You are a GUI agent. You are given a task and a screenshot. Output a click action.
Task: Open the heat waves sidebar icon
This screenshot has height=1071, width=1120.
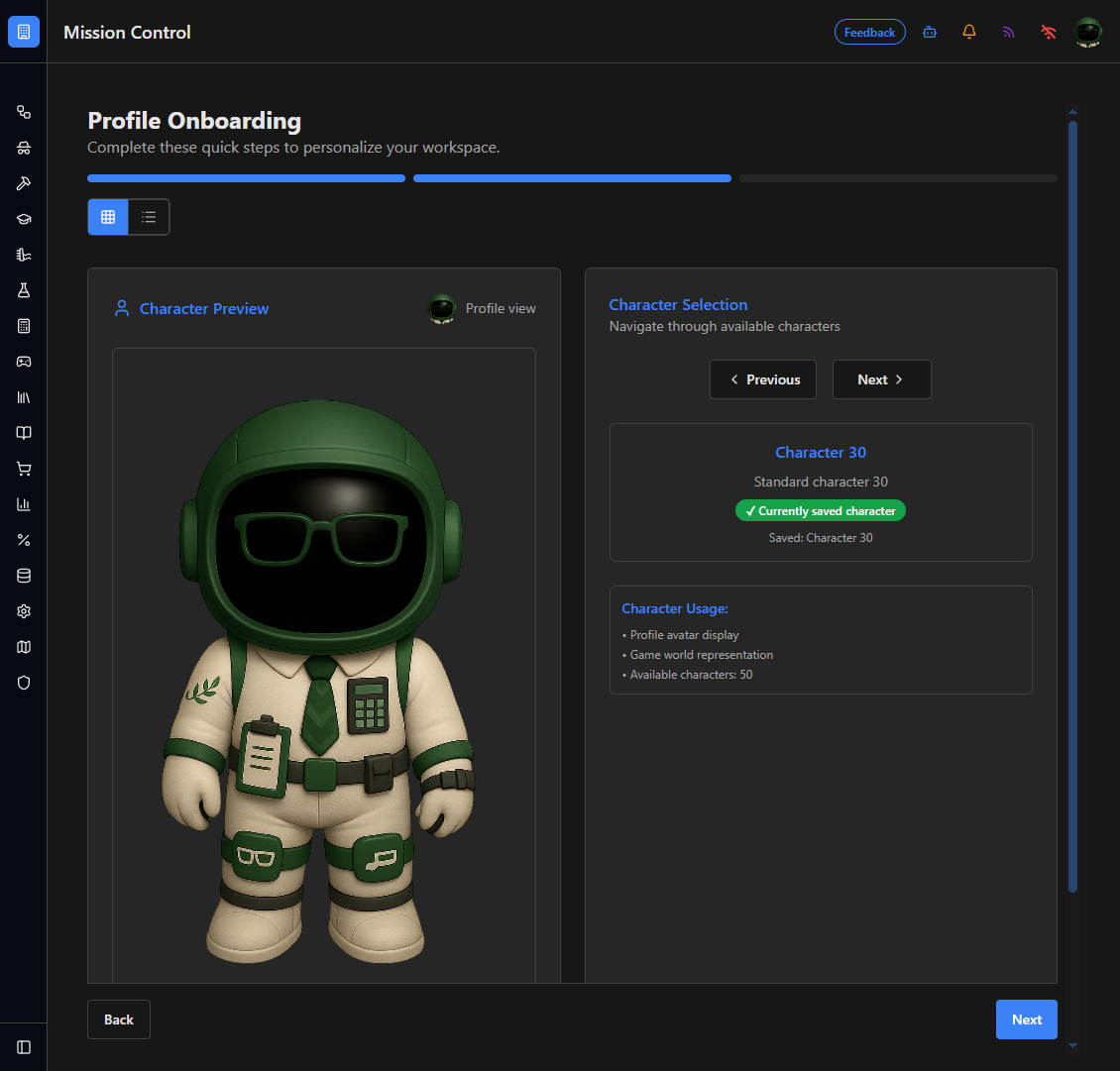24,255
